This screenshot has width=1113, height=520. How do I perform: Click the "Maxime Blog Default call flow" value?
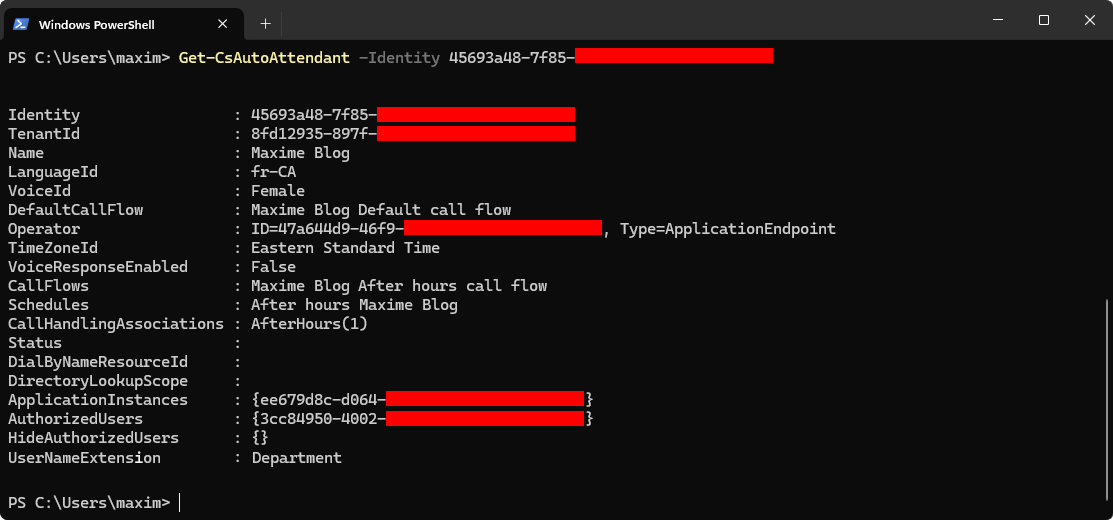[x=381, y=210]
